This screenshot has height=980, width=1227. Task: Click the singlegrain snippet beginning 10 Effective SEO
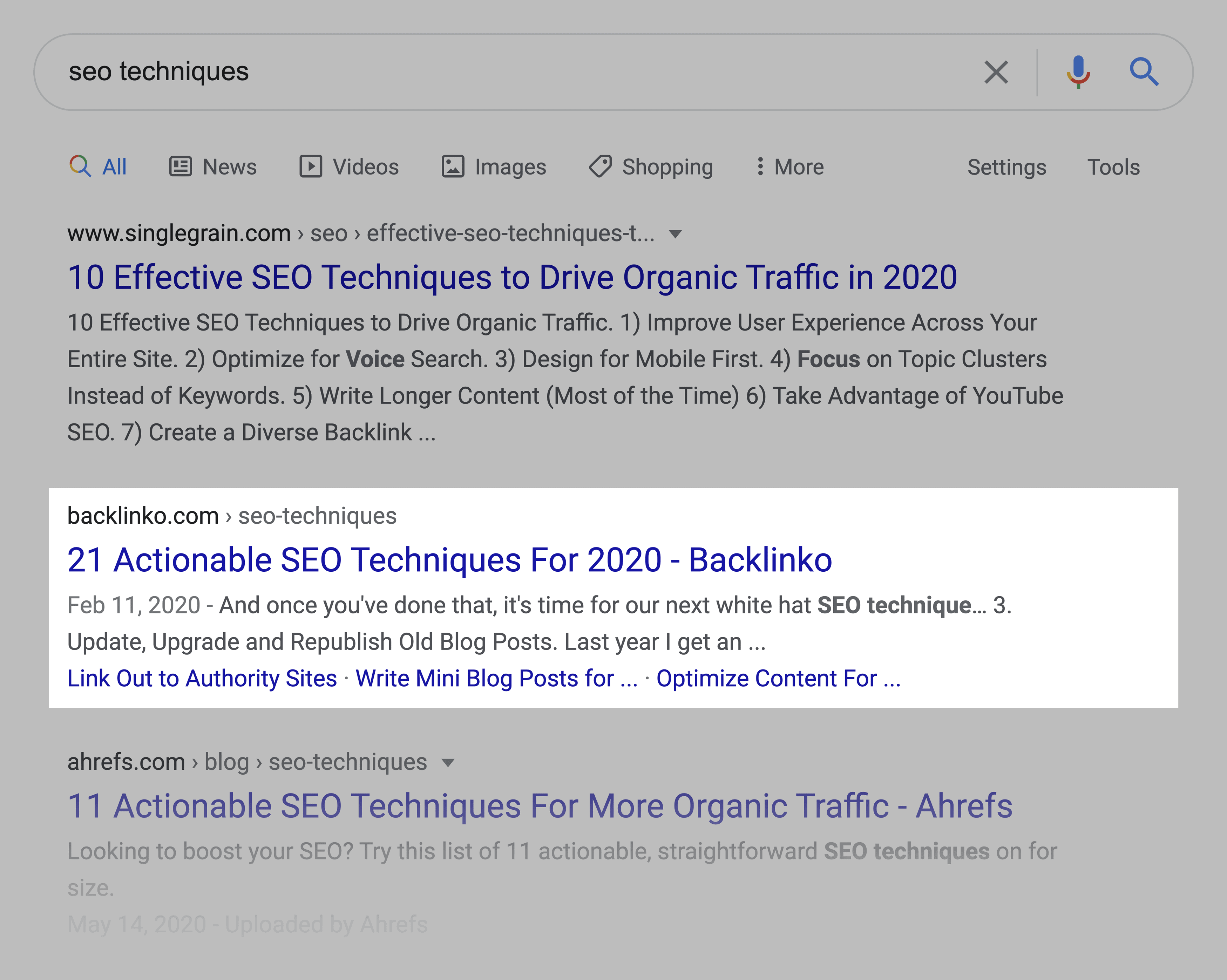click(x=565, y=377)
